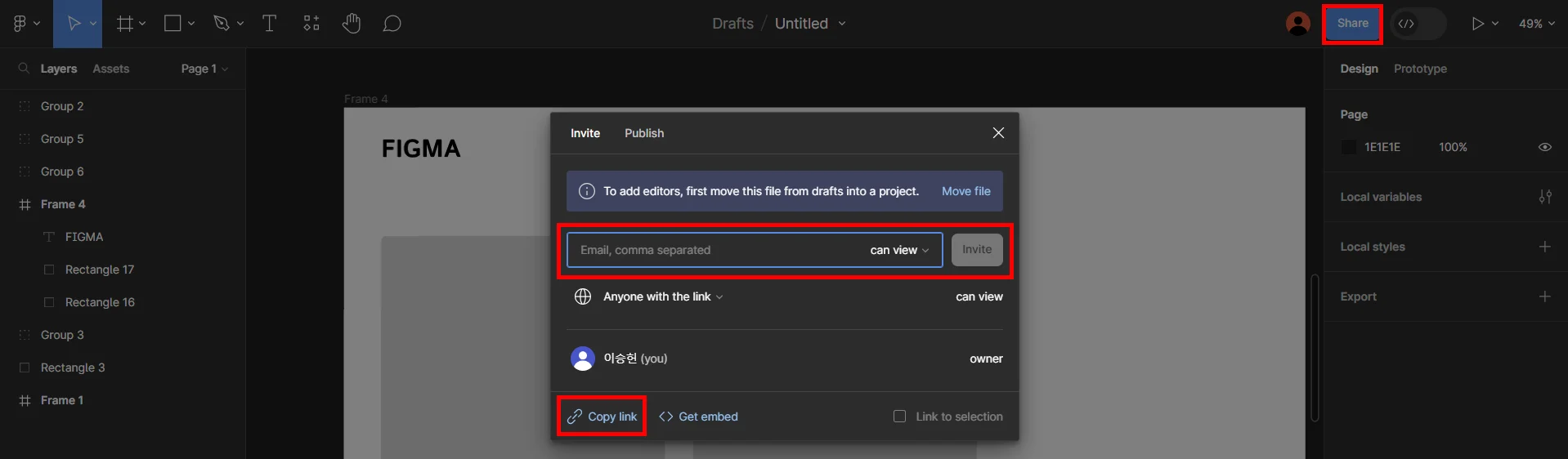Screen dimensions: 1568x459
Task: Click the Rectangle 17 layer icon
Action: tap(49, 270)
